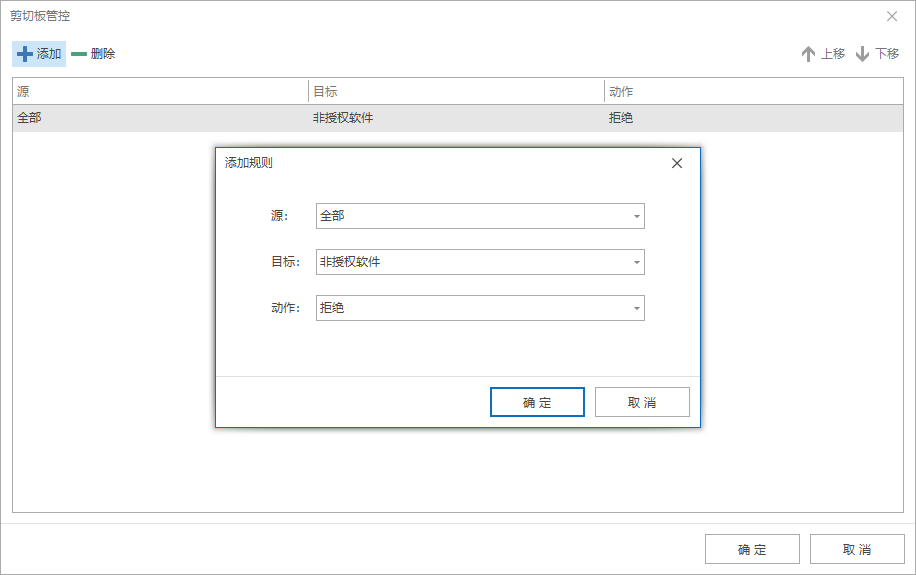Select the 非授权软件 cell in rule list
916x575 pixels.
point(344,118)
